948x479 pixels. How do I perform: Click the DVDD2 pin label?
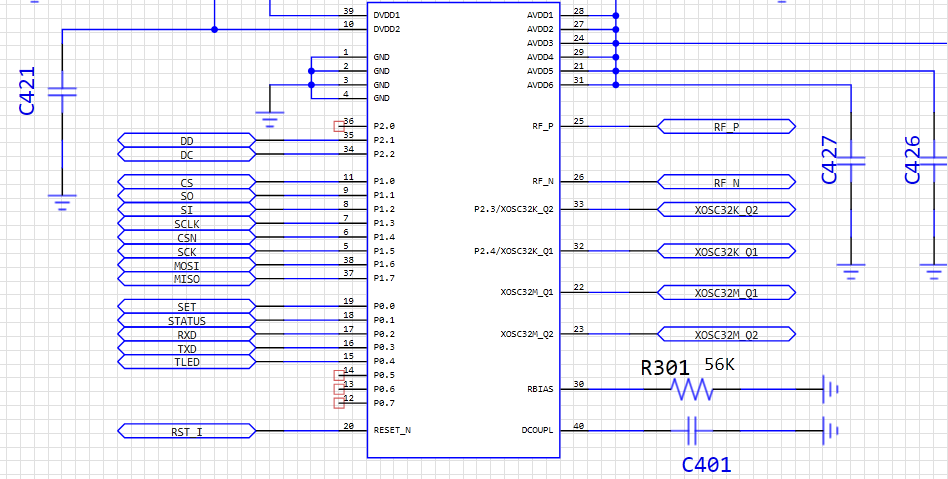pos(387,28)
